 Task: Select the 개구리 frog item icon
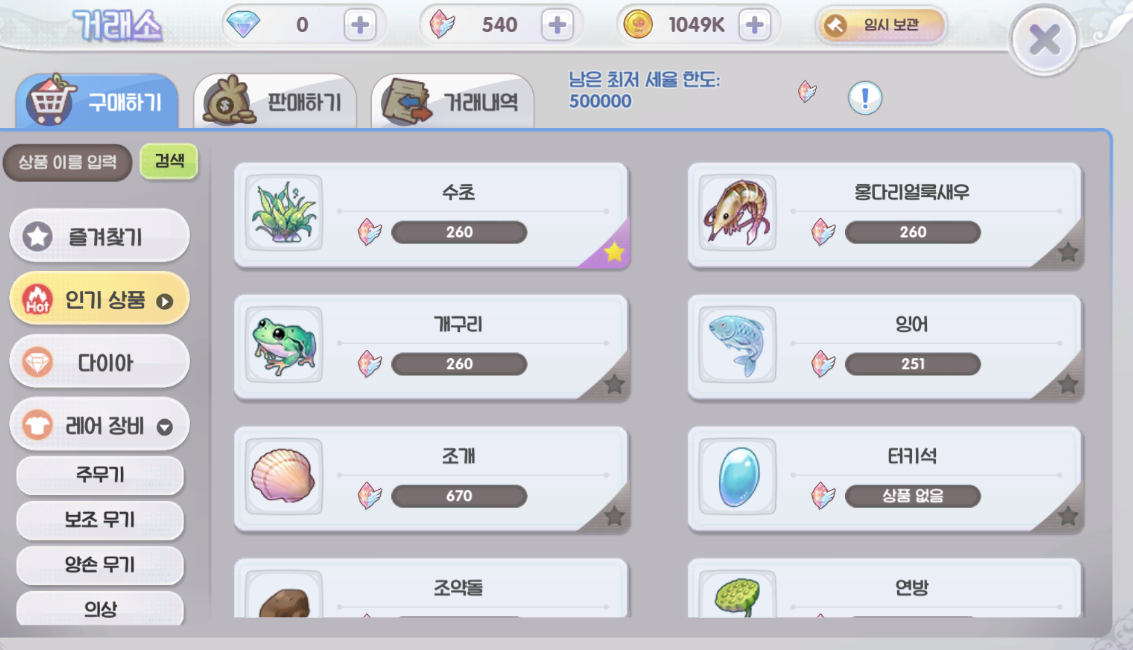tap(284, 344)
